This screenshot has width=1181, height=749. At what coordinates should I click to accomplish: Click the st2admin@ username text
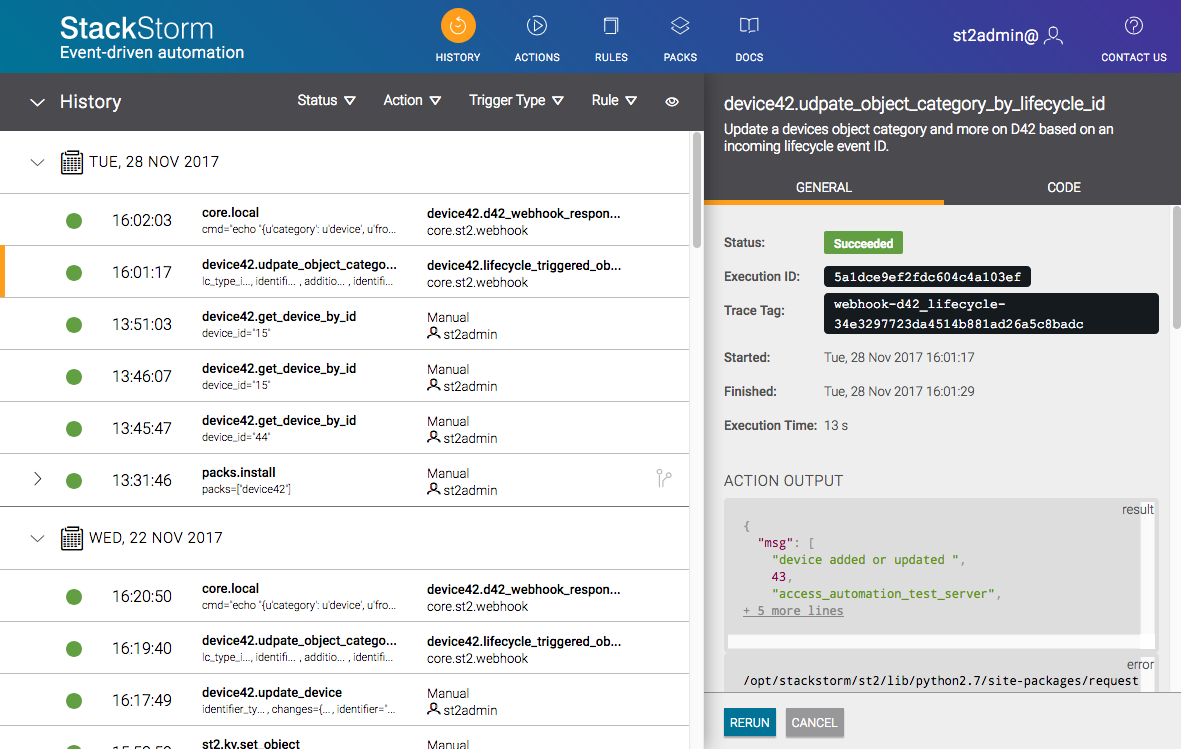(995, 35)
